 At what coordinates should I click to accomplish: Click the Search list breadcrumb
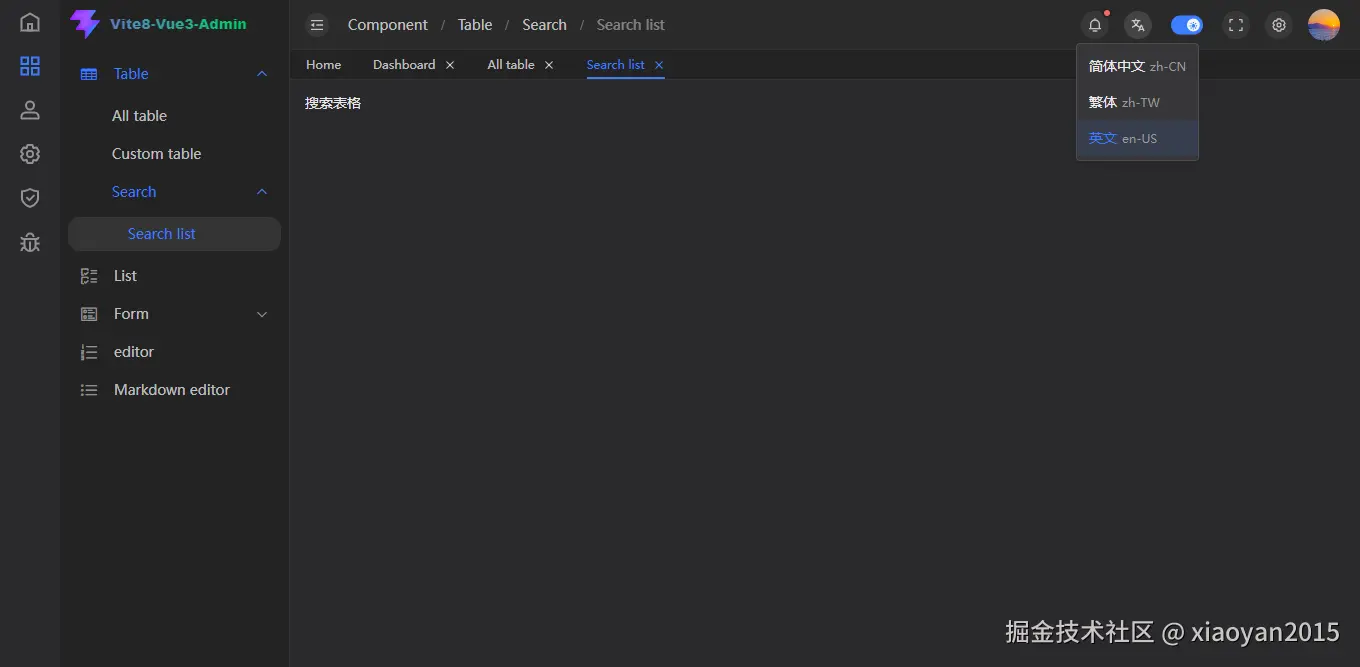630,25
